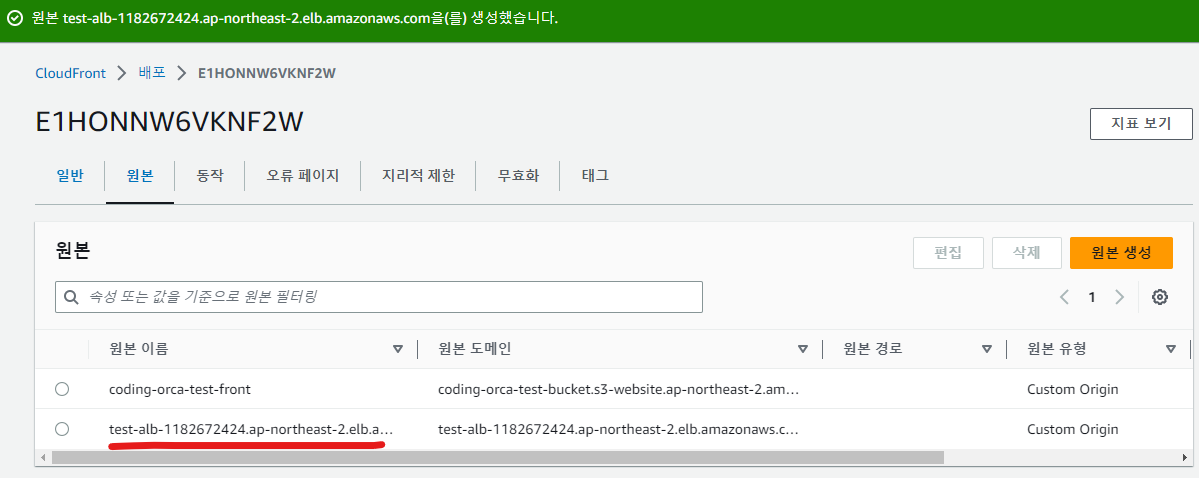Open the 무효화 tab
This screenshot has height=478, width=1199.
point(518,176)
